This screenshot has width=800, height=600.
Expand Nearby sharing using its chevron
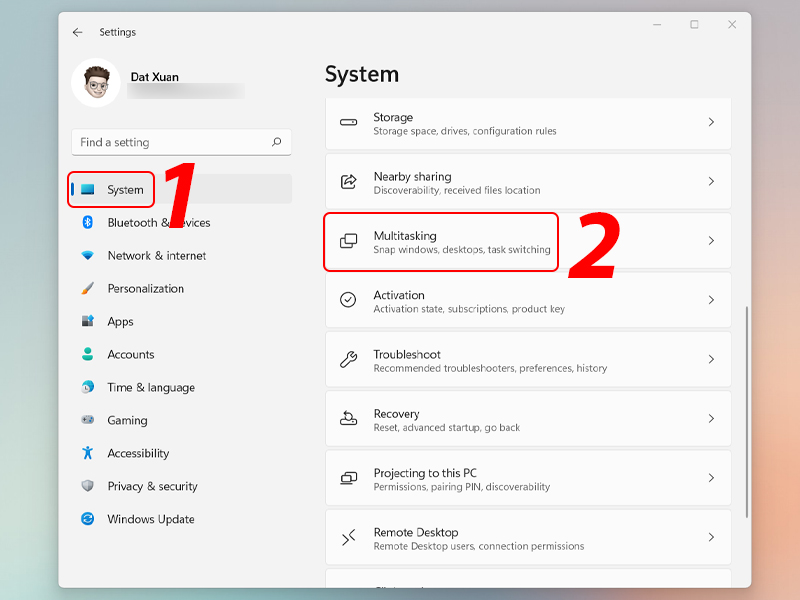[711, 181]
